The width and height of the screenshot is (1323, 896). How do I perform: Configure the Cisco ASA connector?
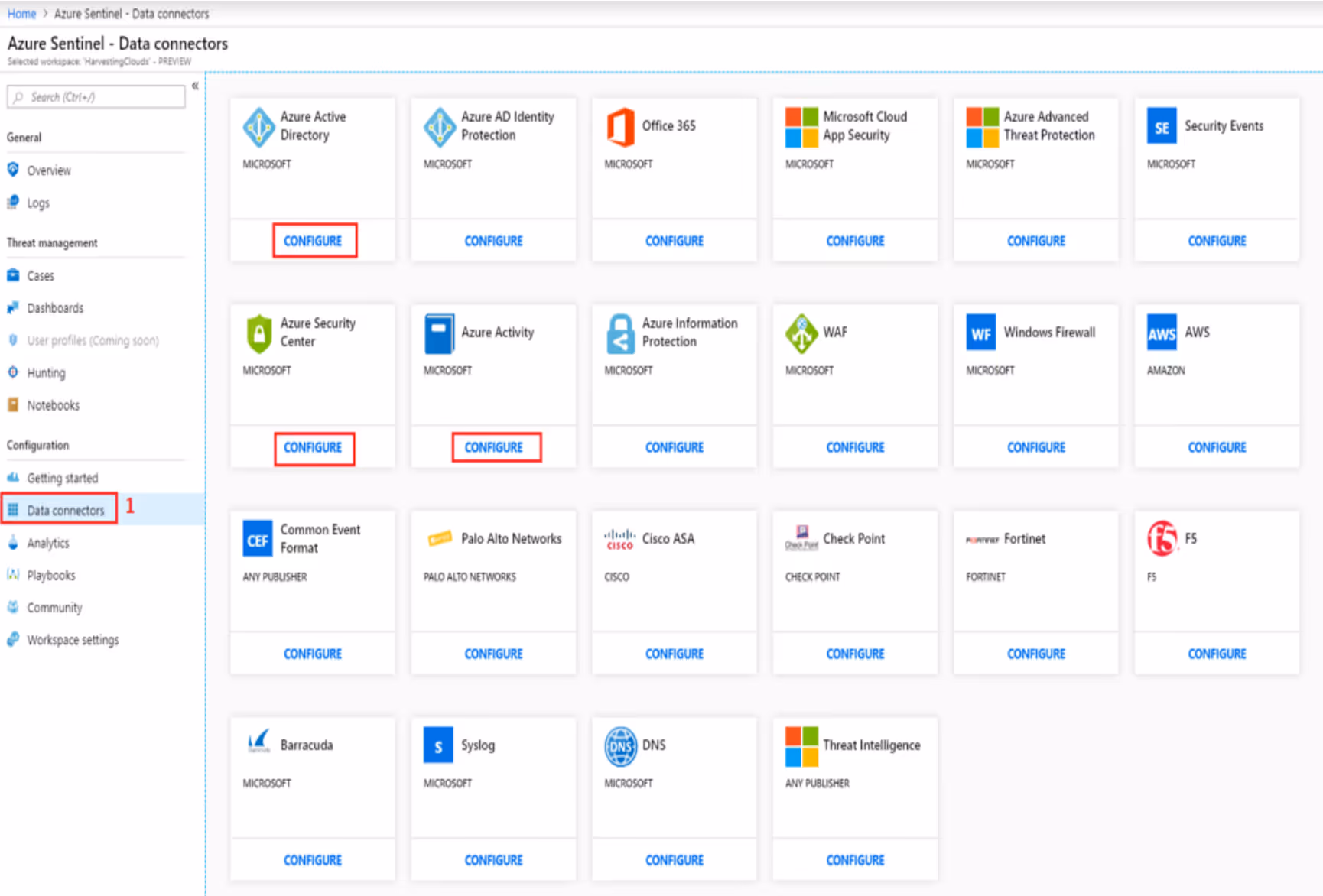[675, 654]
